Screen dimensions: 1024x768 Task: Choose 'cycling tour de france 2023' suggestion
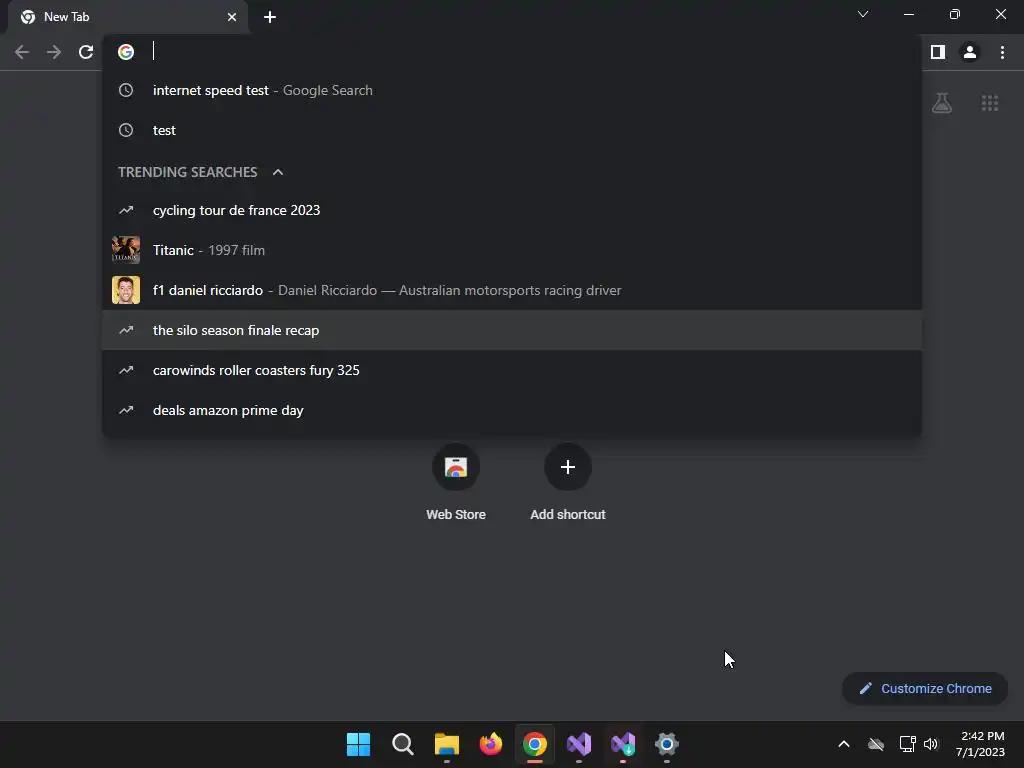click(512, 210)
